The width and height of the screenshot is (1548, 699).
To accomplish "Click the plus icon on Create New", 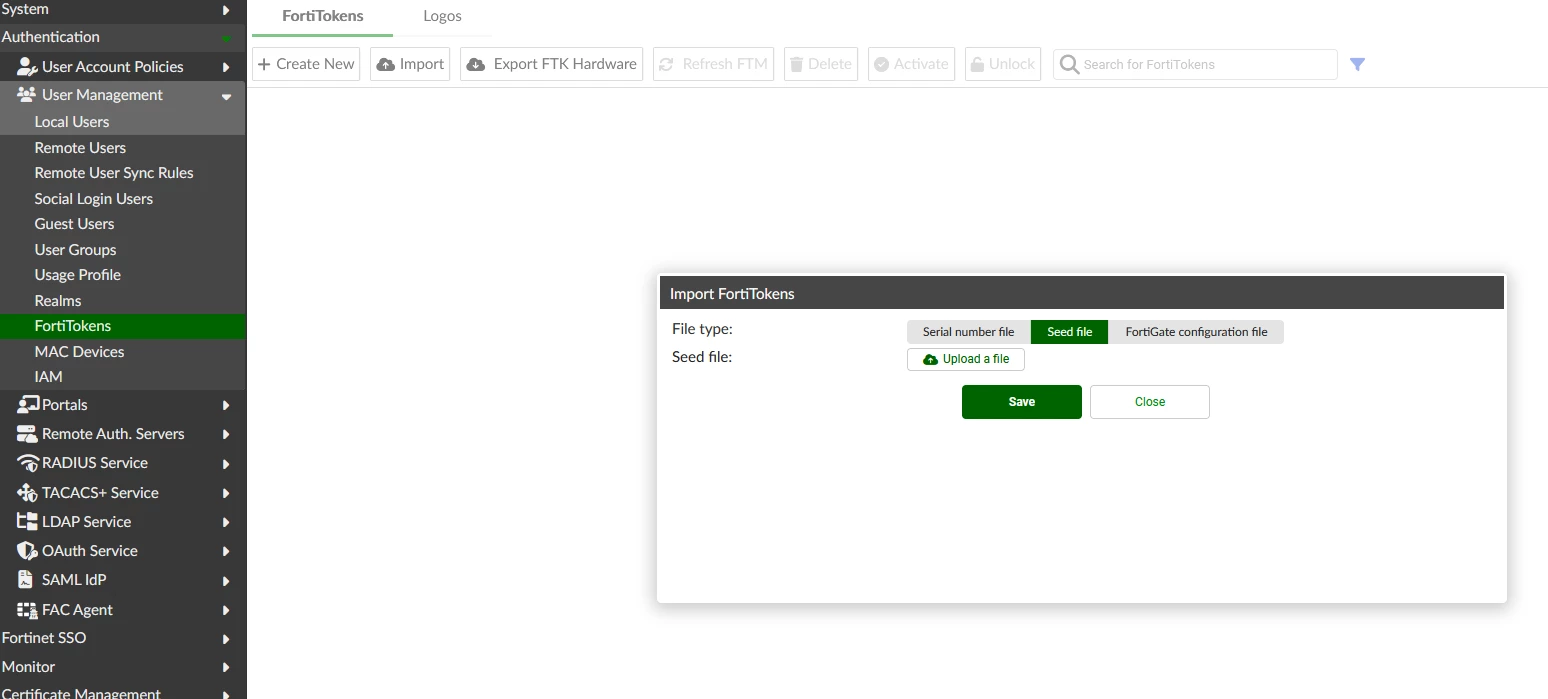I will [x=264, y=64].
